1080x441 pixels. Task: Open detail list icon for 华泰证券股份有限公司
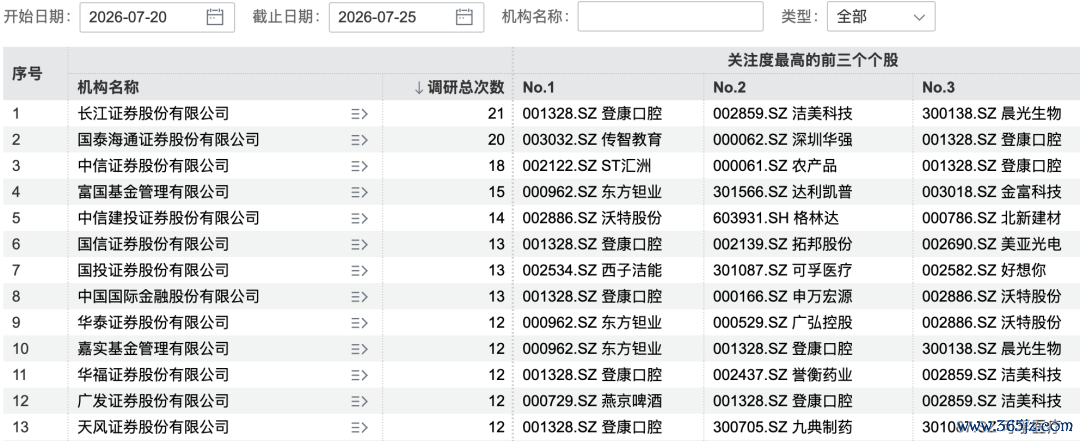[x=360, y=323]
